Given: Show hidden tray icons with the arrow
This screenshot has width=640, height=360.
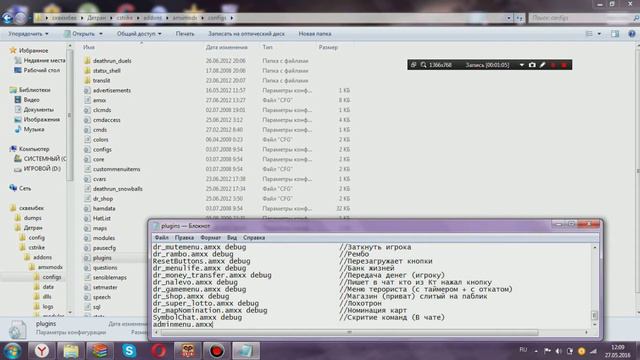Looking at the screenshot, I should 536,351.
